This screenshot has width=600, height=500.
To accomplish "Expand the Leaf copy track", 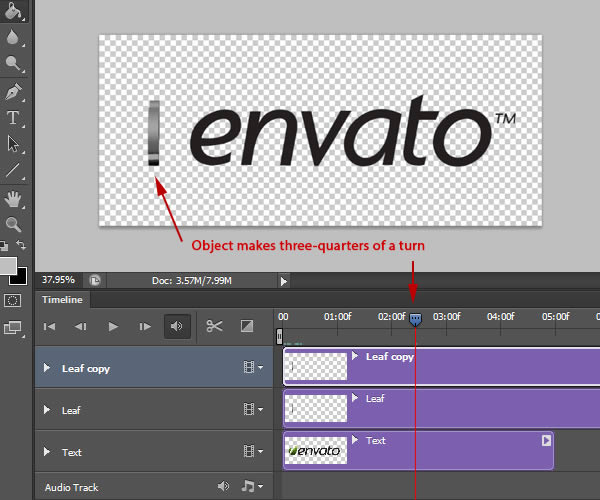I will pos(47,368).
